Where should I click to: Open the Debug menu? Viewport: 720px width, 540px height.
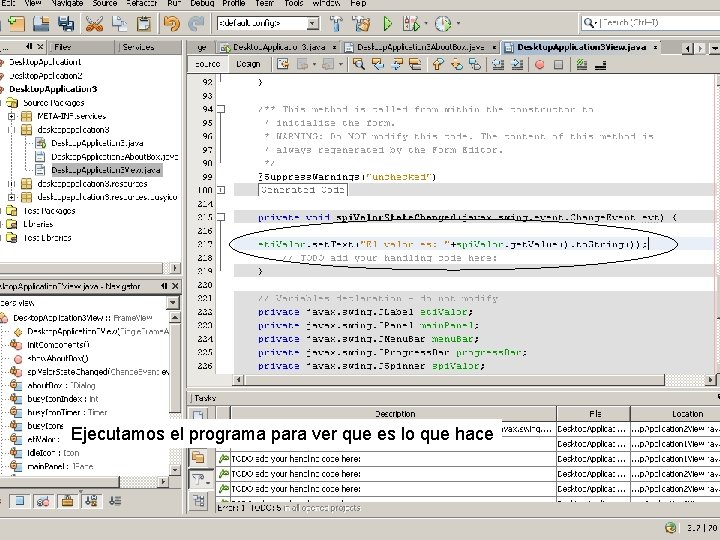(x=202, y=3)
